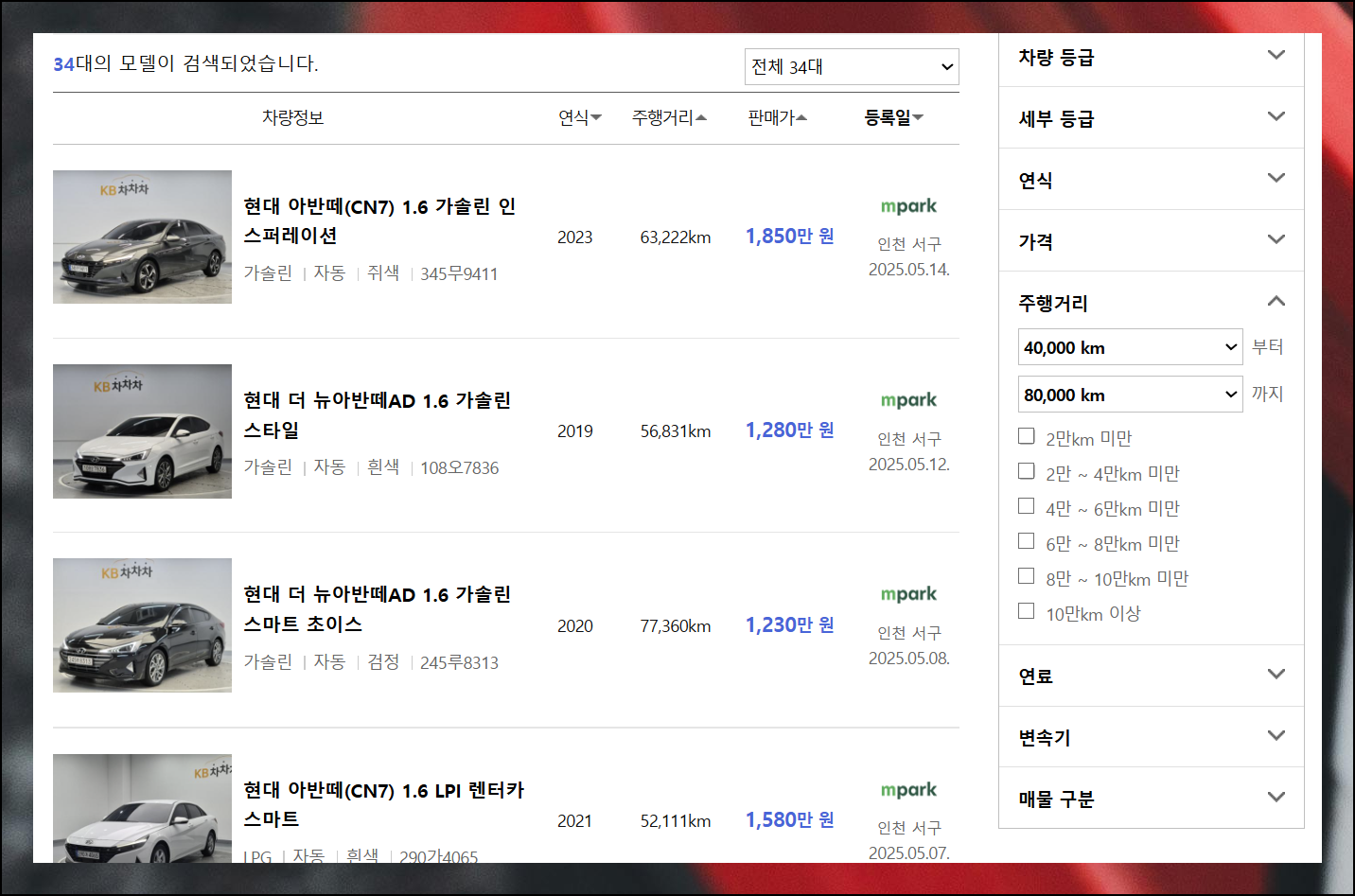Click the 1,280만 원 price
The width and height of the screenshot is (1355, 896).
tap(790, 430)
